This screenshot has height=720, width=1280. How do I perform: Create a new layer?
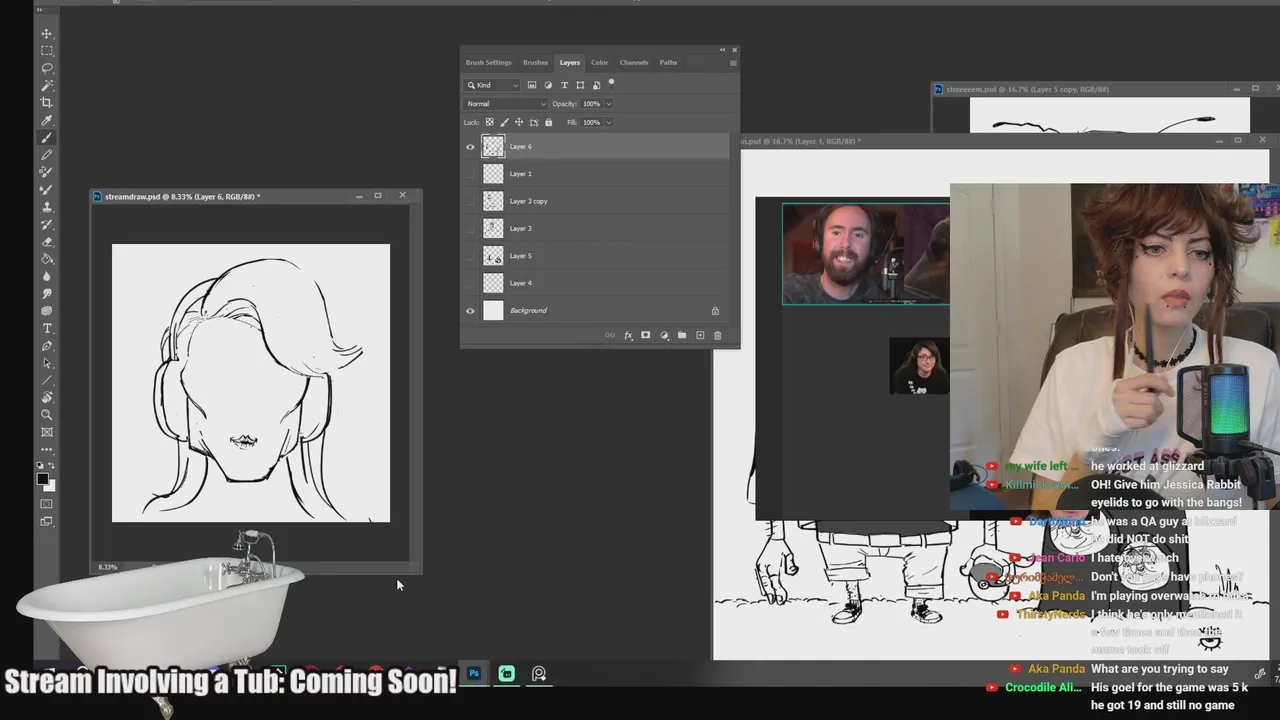click(700, 335)
